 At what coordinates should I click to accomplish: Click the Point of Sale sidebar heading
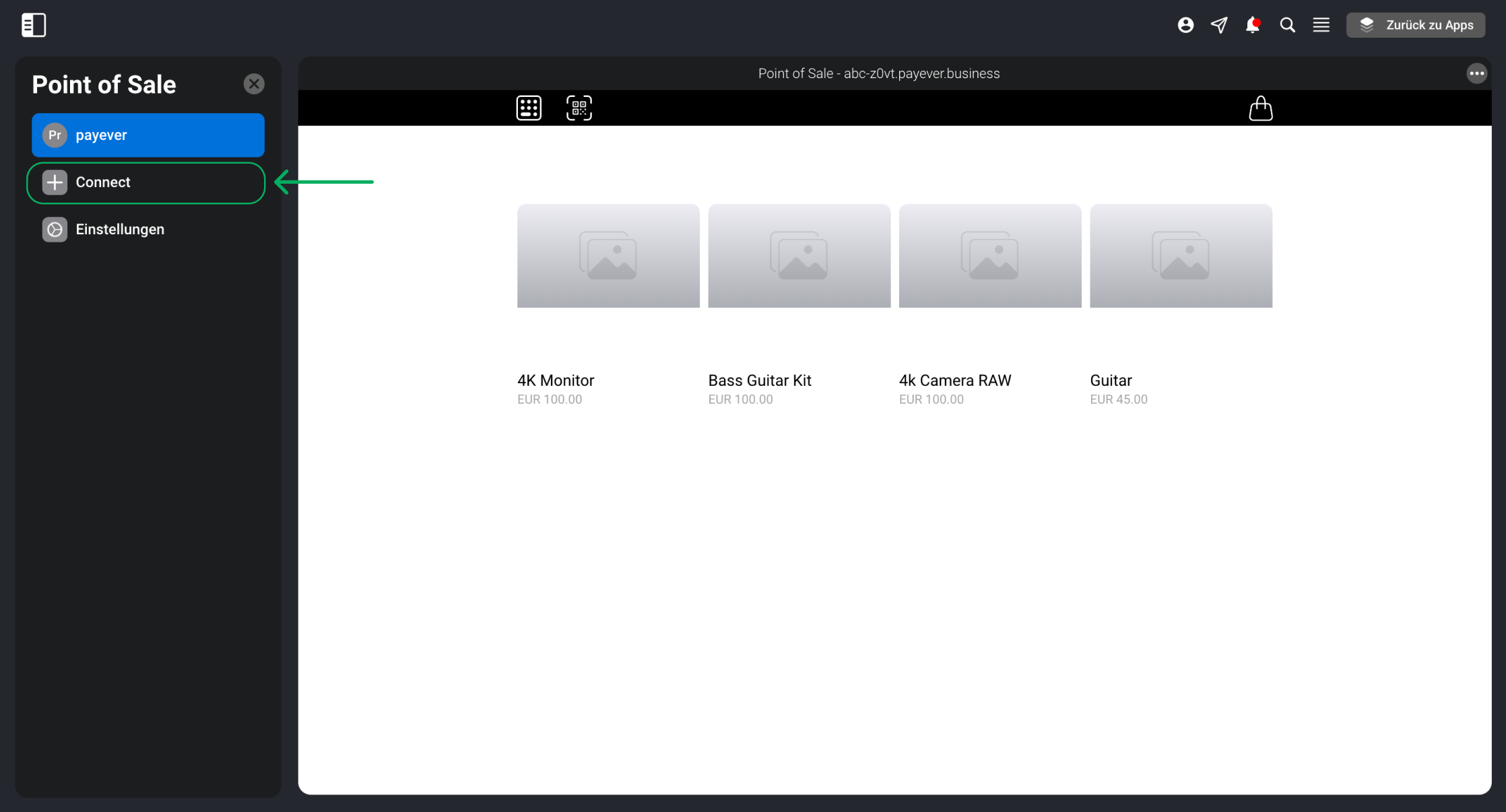pyautogui.click(x=104, y=85)
